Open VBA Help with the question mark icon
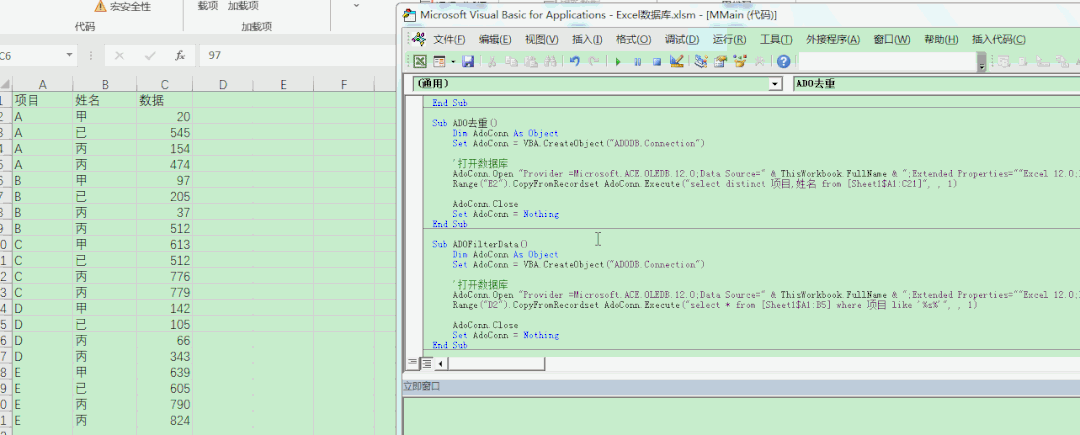The image size is (1080, 435). (783, 62)
